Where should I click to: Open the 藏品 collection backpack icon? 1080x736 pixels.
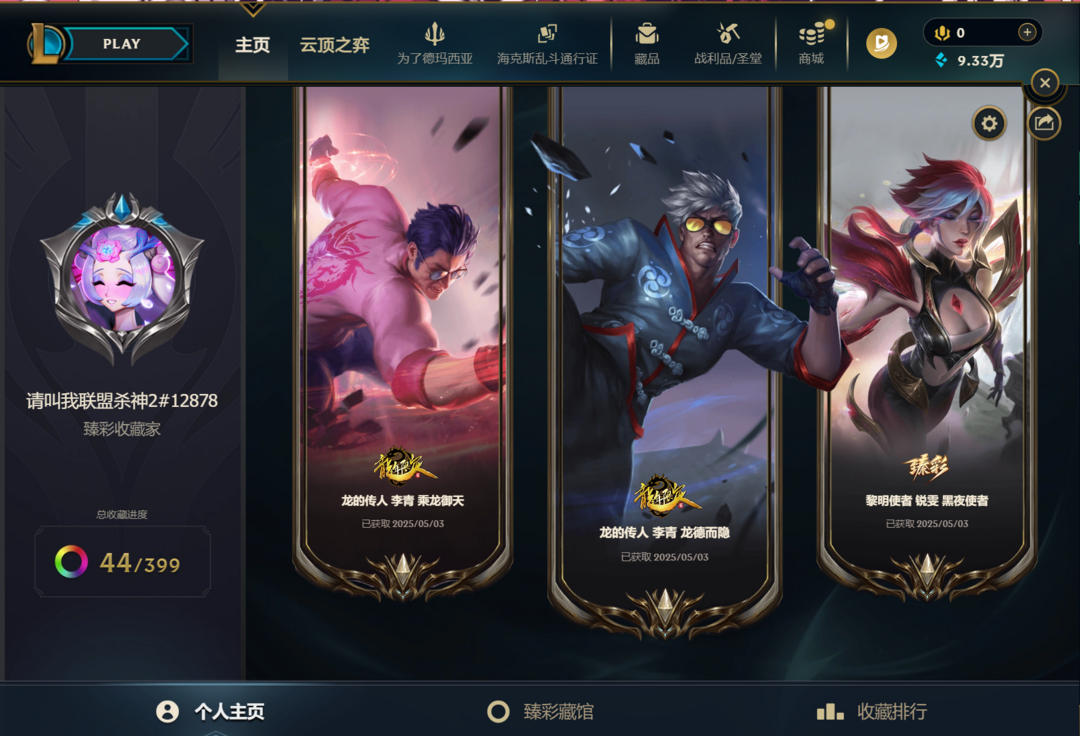(647, 34)
